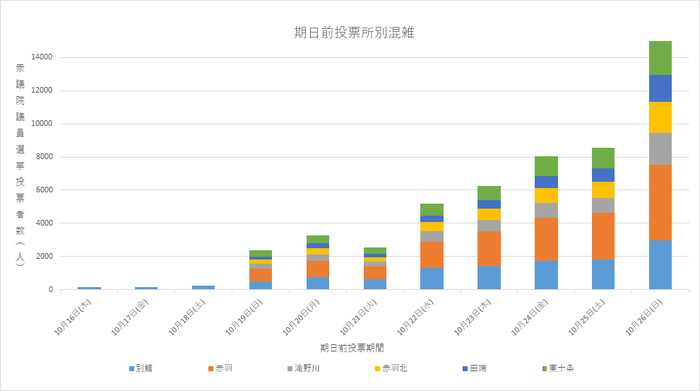This screenshot has width=700, height=391.
Task: Select the orange segment of the 10月23日 bar
Action: [x=489, y=249]
